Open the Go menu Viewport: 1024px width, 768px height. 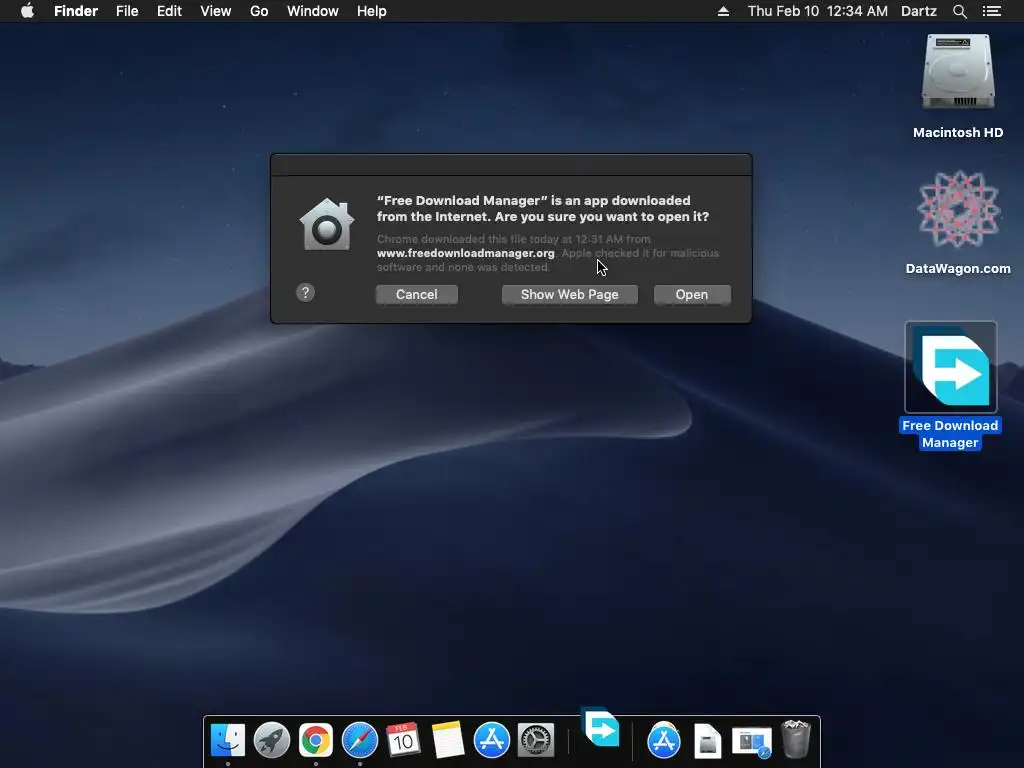(x=259, y=11)
